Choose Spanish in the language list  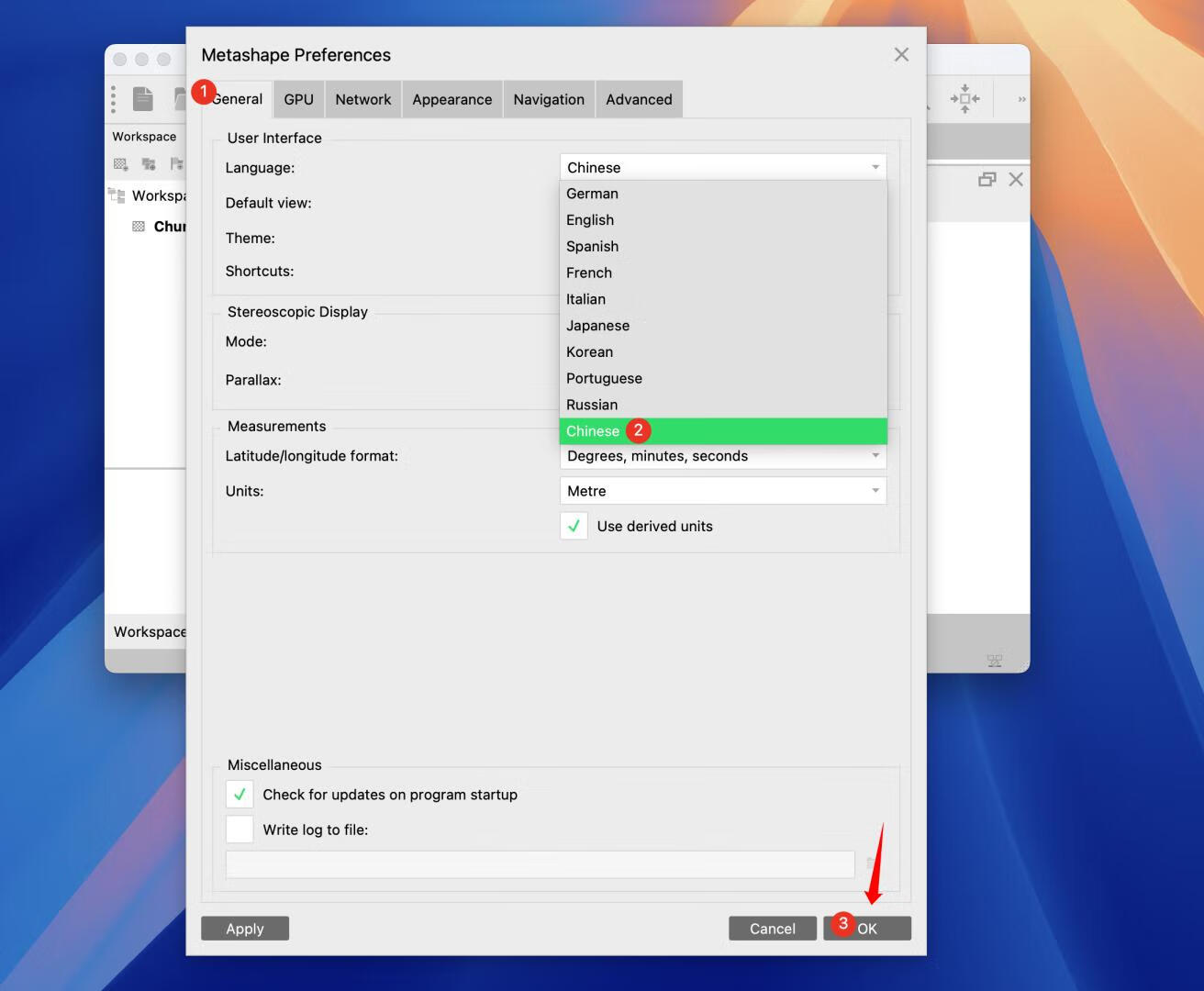pyautogui.click(x=723, y=246)
